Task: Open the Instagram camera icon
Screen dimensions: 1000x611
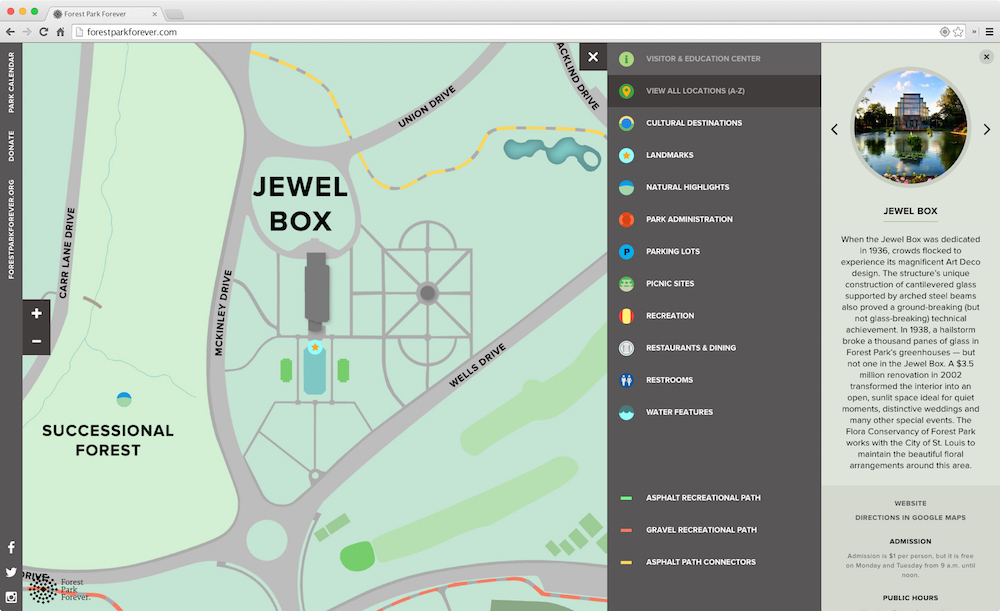Action: click(x=11, y=597)
